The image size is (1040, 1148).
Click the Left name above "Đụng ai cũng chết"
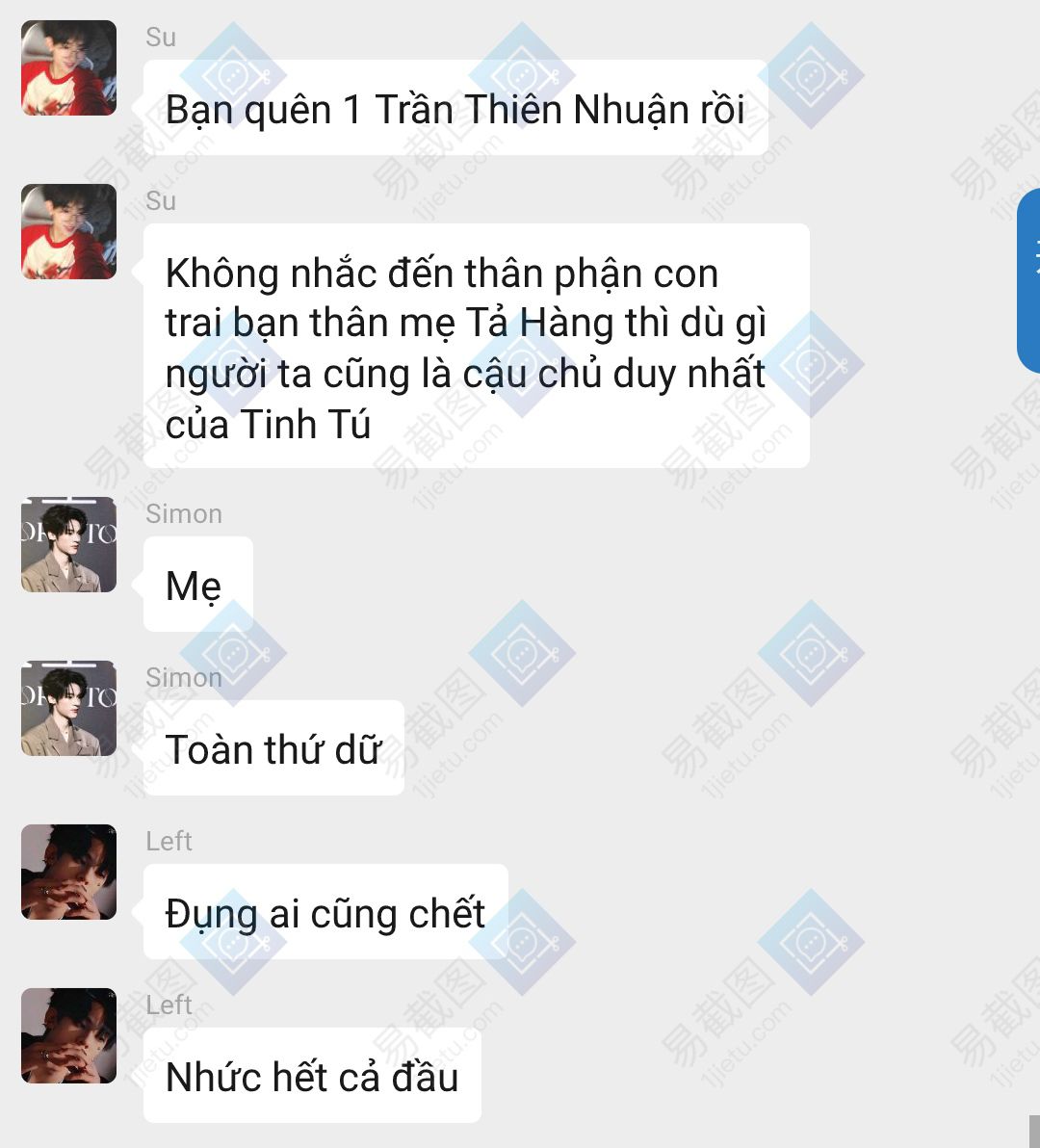pos(169,841)
